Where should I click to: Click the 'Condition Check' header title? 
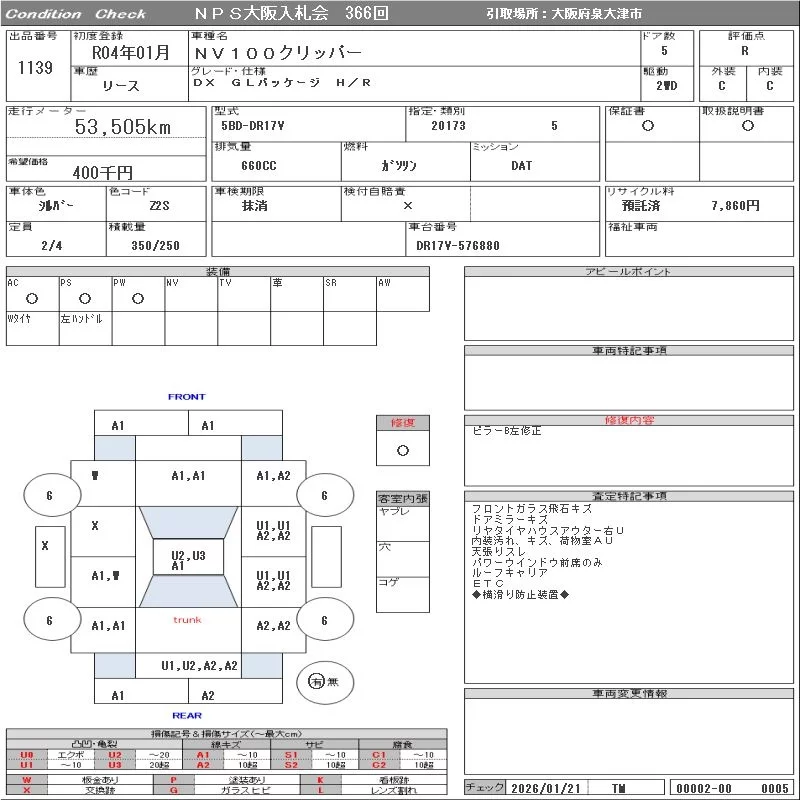[x=76, y=14]
